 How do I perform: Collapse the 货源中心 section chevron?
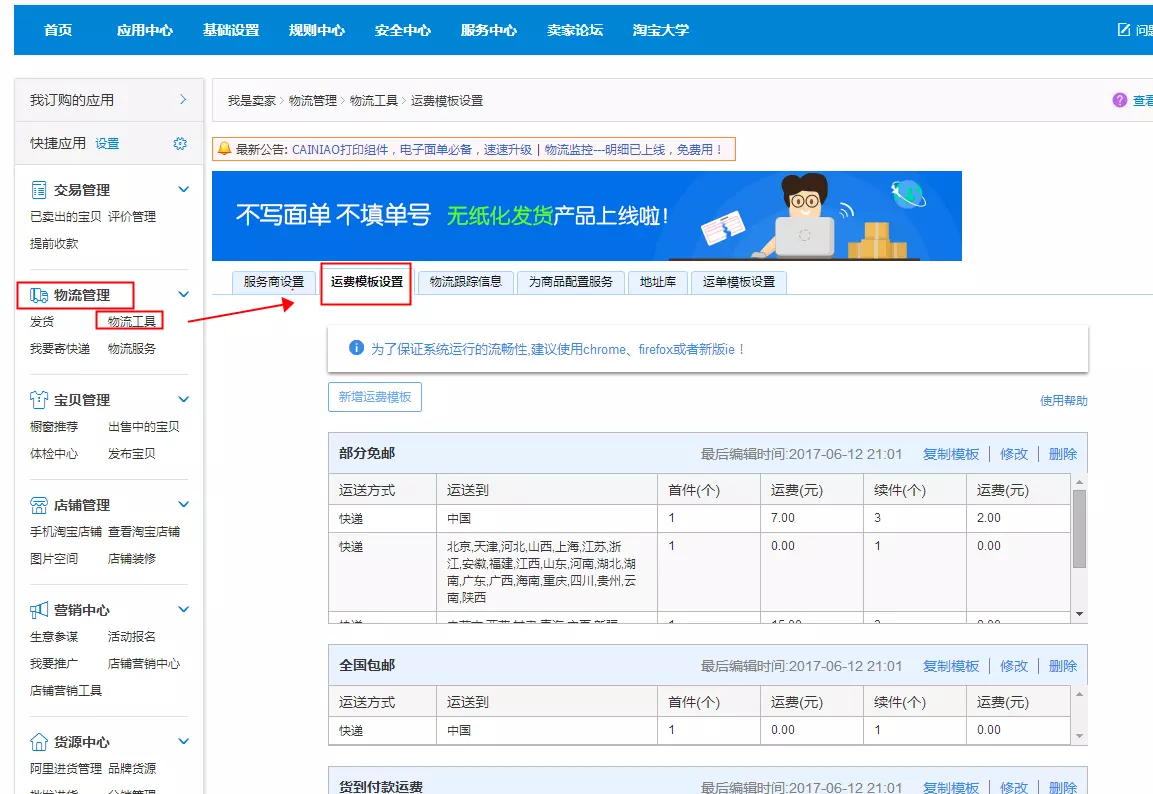point(184,742)
